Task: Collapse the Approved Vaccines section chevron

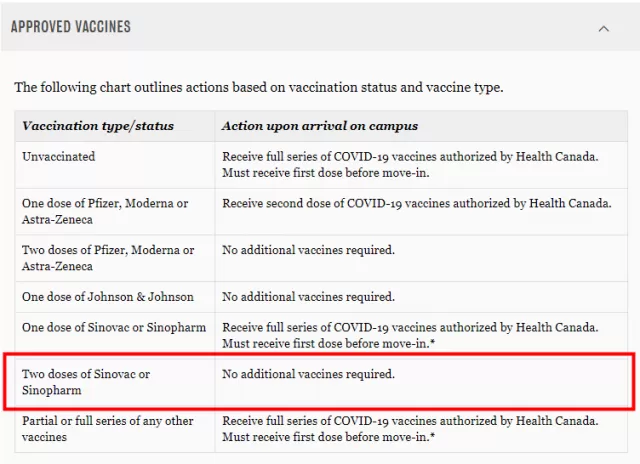Action: (604, 29)
